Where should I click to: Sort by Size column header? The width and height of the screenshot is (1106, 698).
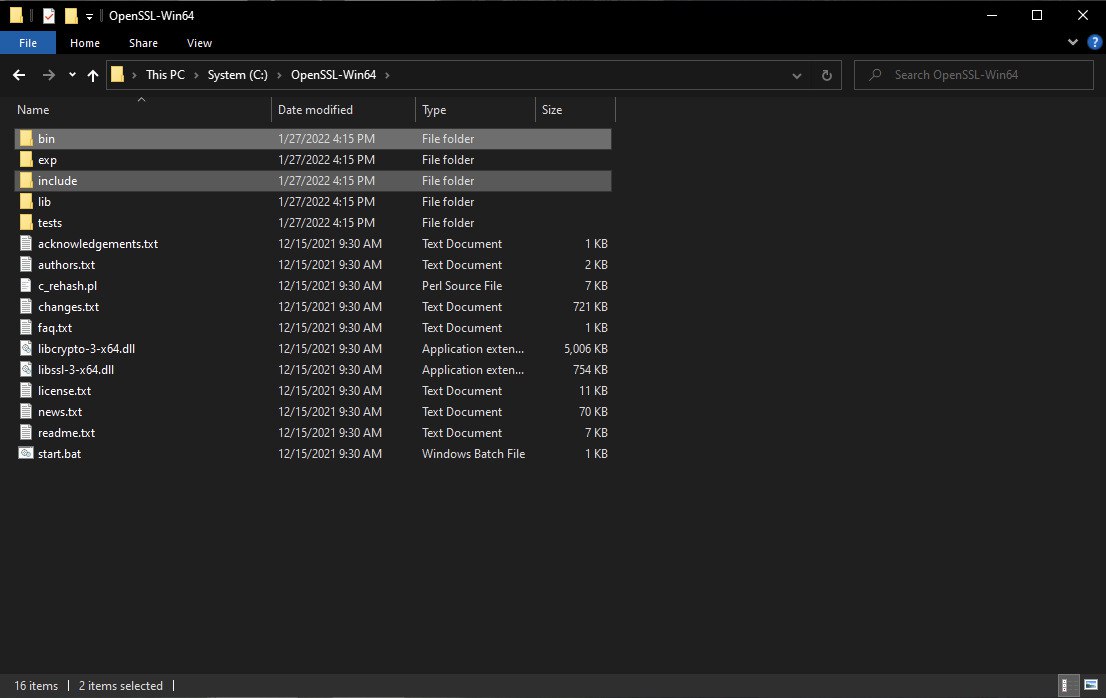pyautogui.click(x=576, y=109)
